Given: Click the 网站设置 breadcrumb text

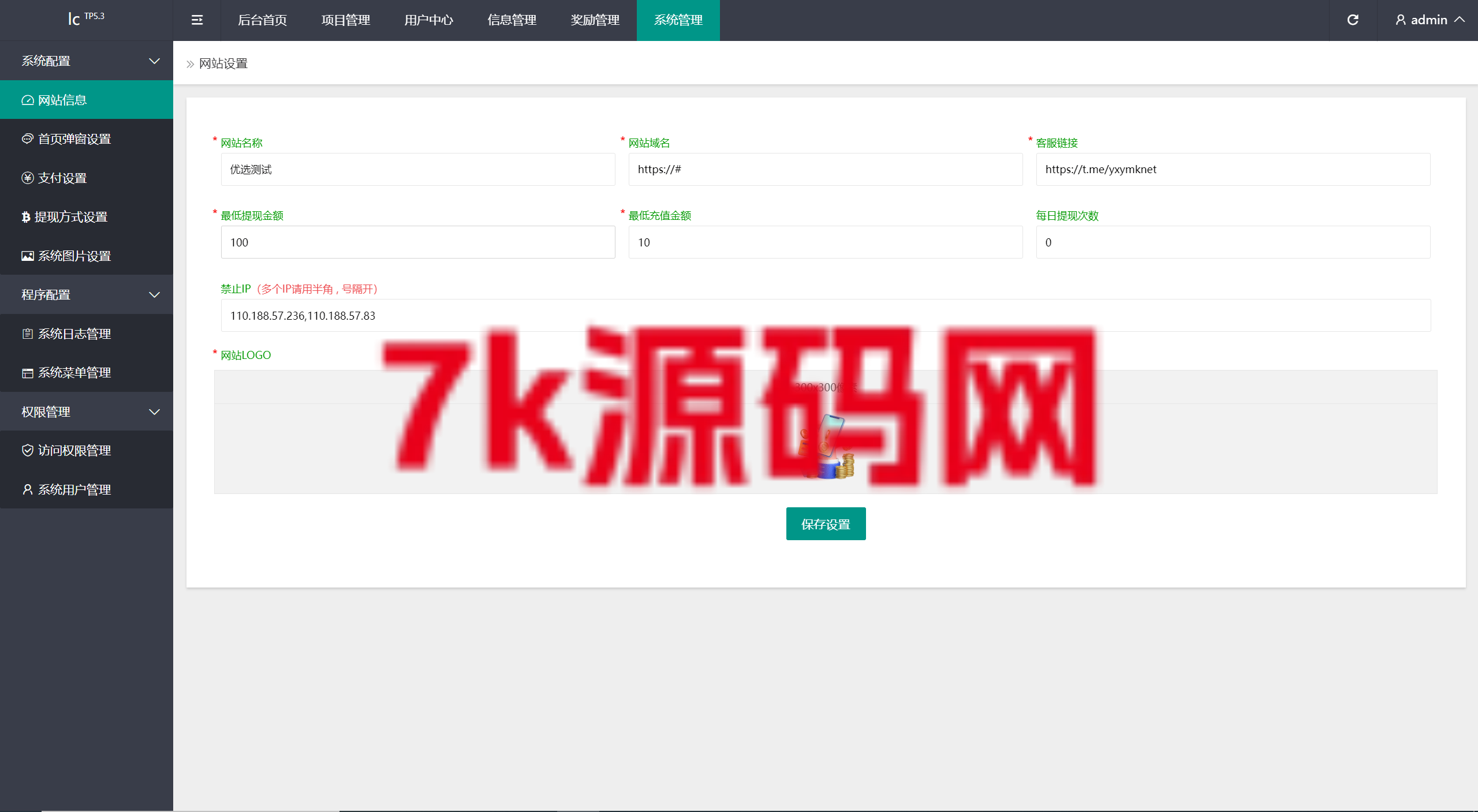Looking at the screenshot, I should point(223,63).
